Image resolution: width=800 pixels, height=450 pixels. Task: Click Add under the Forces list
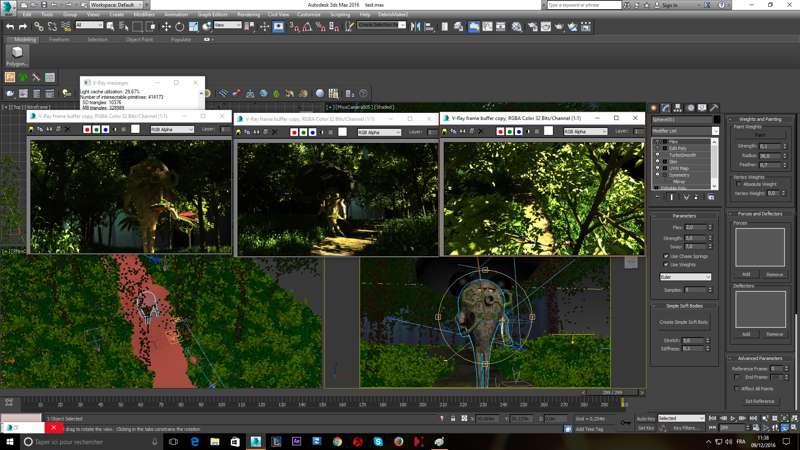(746, 274)
